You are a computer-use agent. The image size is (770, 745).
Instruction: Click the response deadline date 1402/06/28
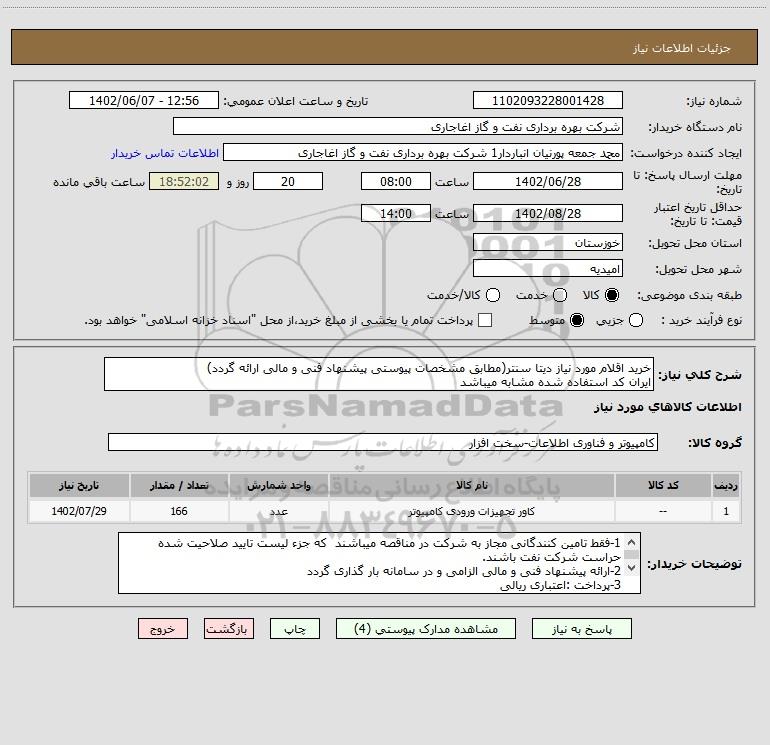pyautogui.click(x=548, y=181)
